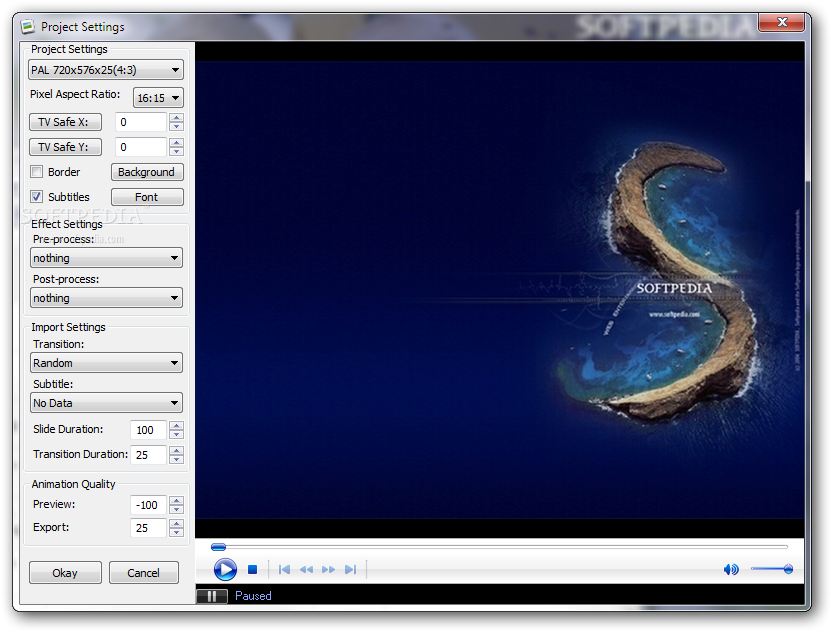Click the Next track icon
The height and width of the screenshot is (632, 832).
350,569
